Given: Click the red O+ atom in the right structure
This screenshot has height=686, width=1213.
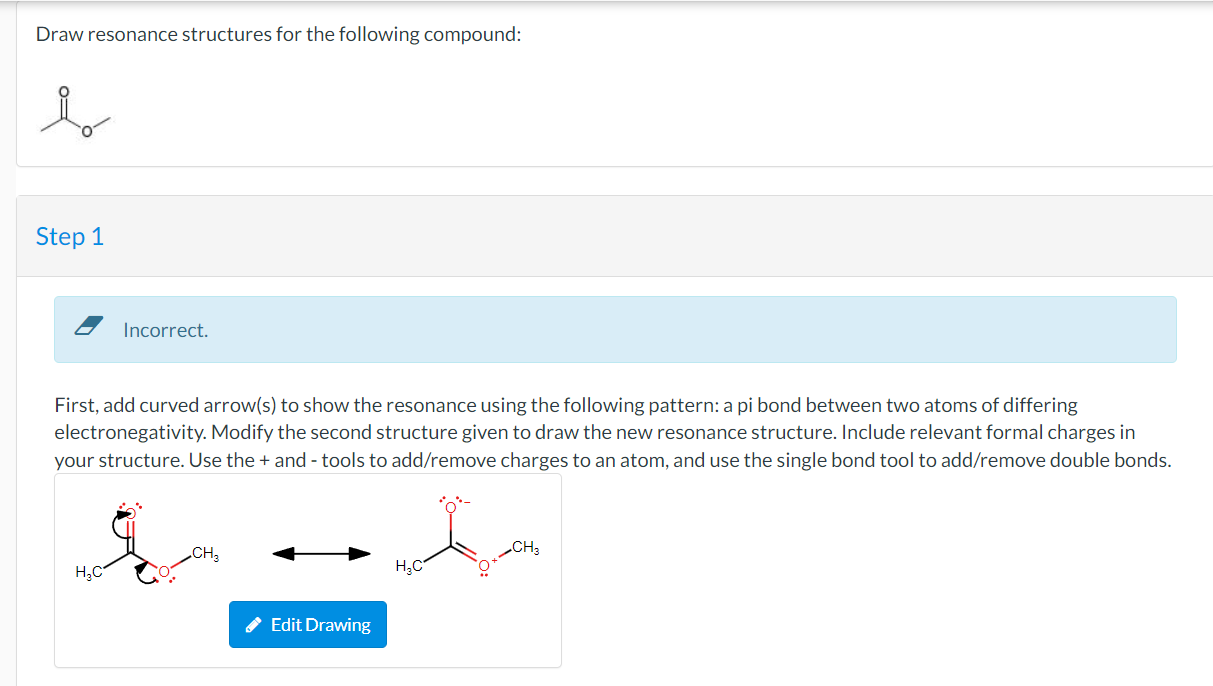Looking at the screenshot, I should (484, 564).
